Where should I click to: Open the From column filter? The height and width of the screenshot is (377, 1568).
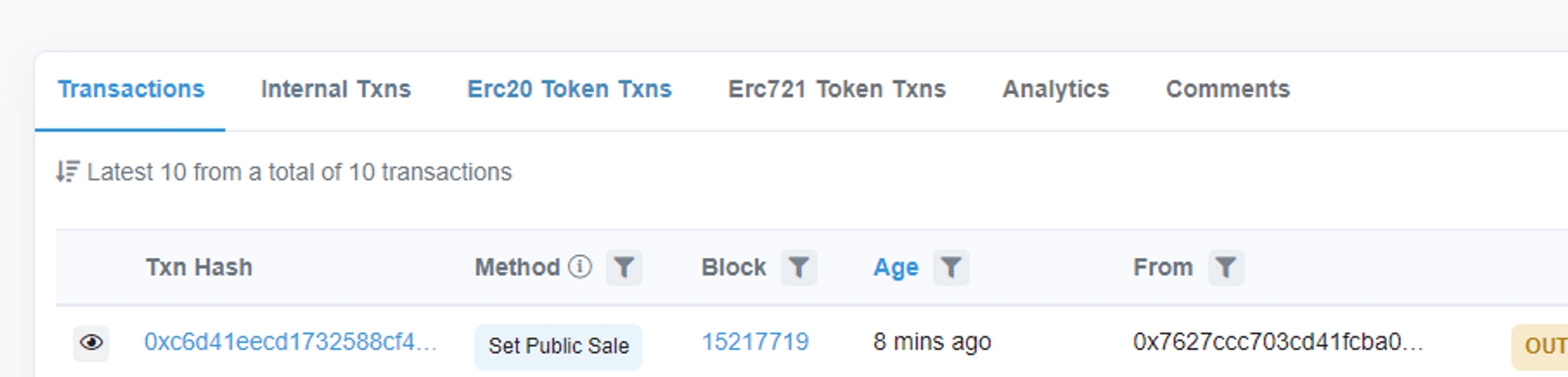(1225, 268)
